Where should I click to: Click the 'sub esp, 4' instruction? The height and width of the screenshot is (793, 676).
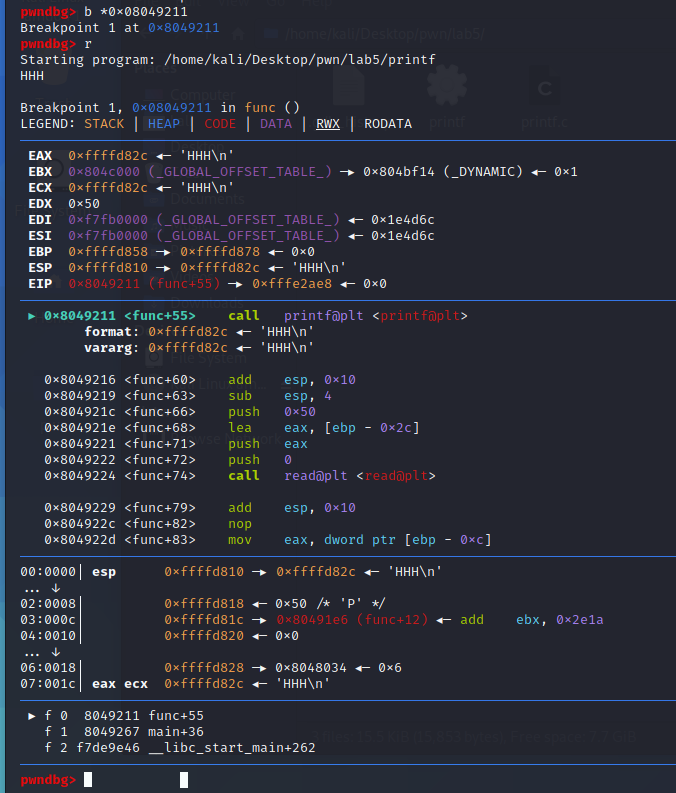(x=280, y=395)
